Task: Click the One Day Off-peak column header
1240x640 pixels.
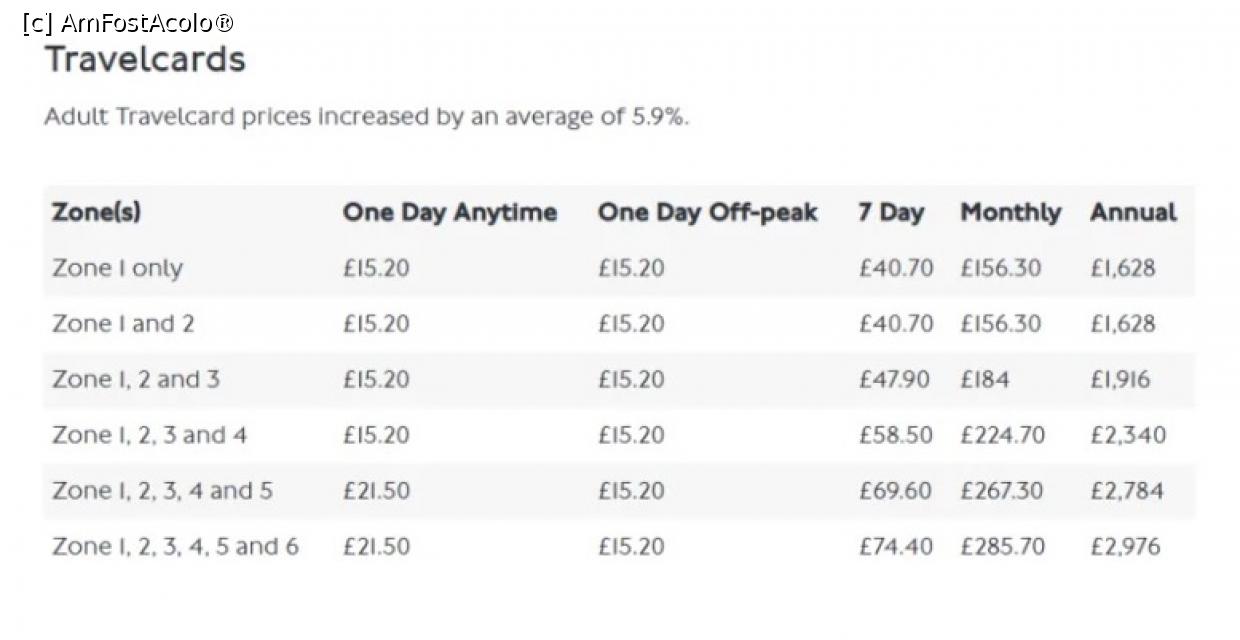Action: coord(708,212)
